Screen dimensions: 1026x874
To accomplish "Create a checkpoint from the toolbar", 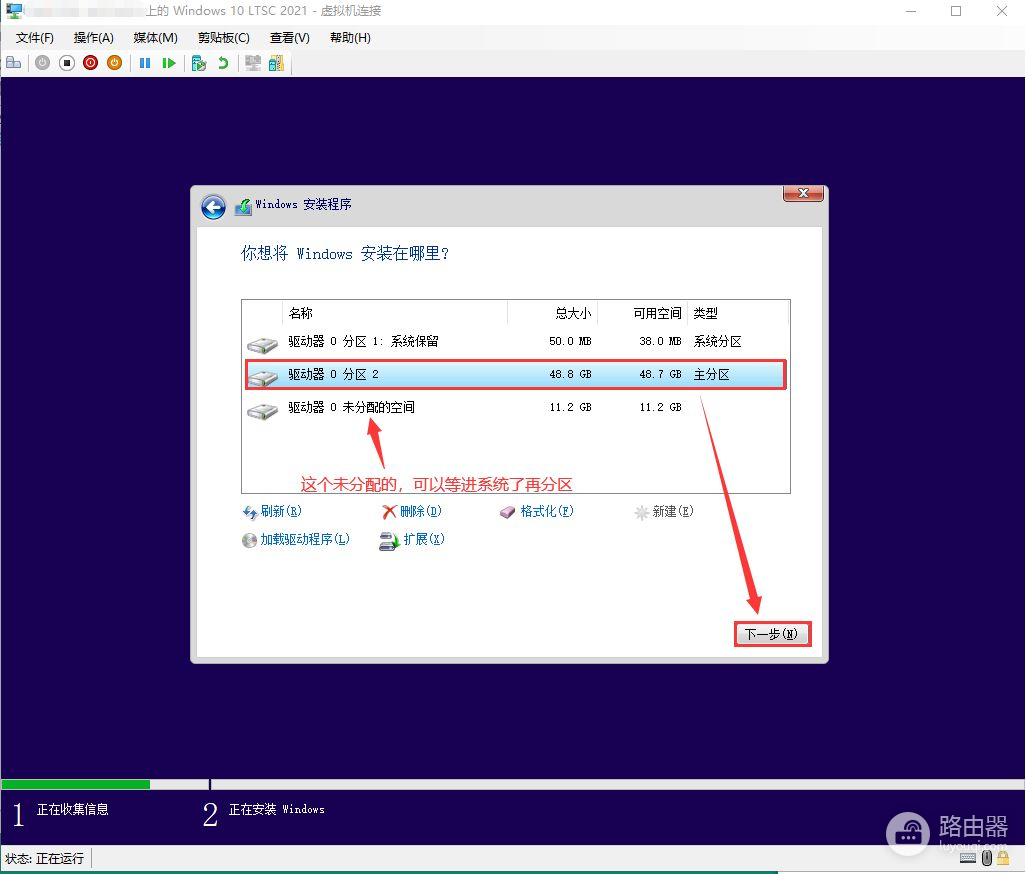I will pyautogui.click(x=199, y=63).
